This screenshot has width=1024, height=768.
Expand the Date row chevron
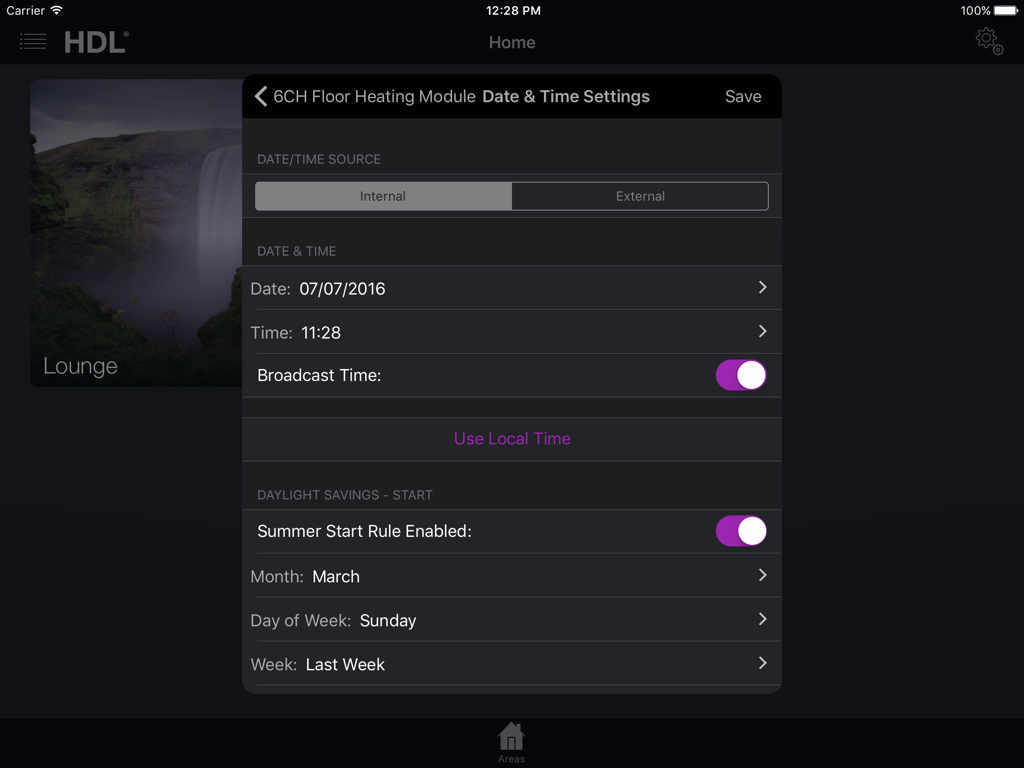tap(762, 287)
